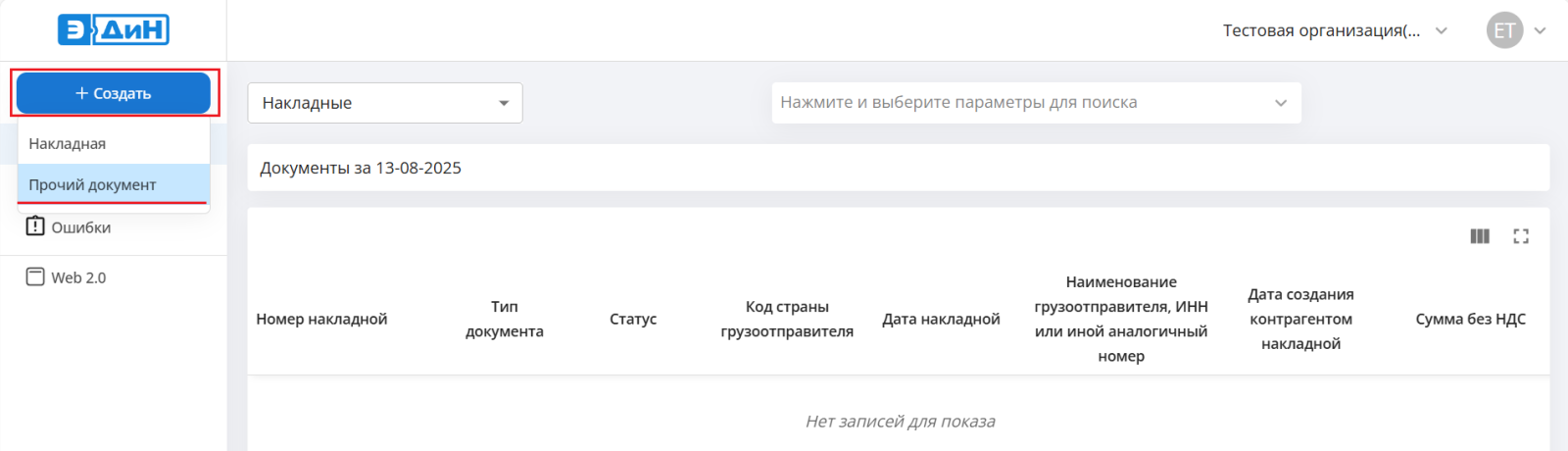Select Прочий документ menu item
The width and height of the screenshot is (1568, 451).
(114, 184)
